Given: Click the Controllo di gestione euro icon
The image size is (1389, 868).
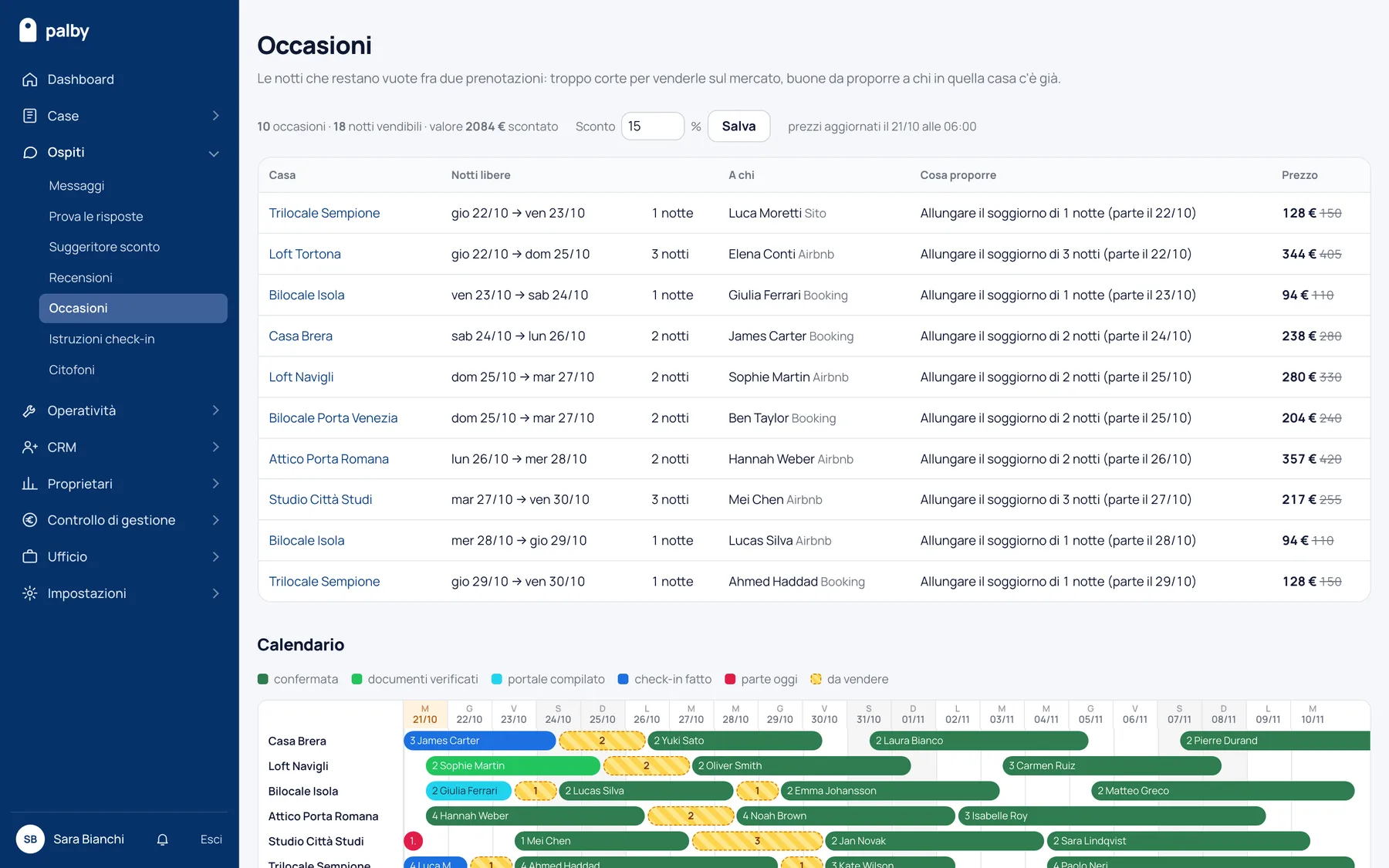Looking at the screenshot, I should tap(30, 520).
